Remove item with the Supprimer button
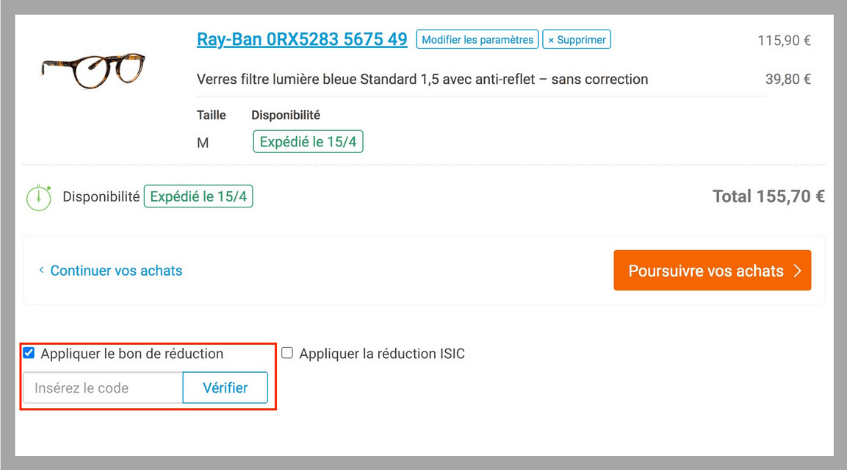Image resolution: width=847 pixels, height=470 pixels. click(576, 39)
